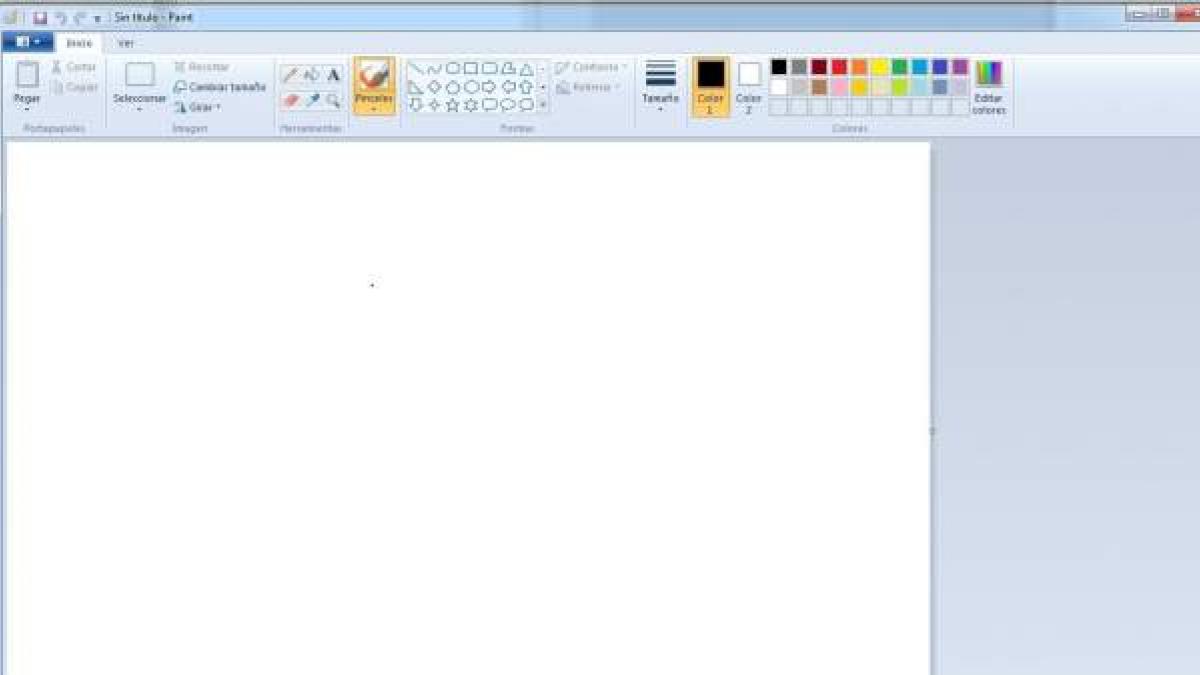Image resolution: width=1200 pixels, height=675 pixels.
Task: Open the blue Paint application menu button
Action: tap(28, 42)
